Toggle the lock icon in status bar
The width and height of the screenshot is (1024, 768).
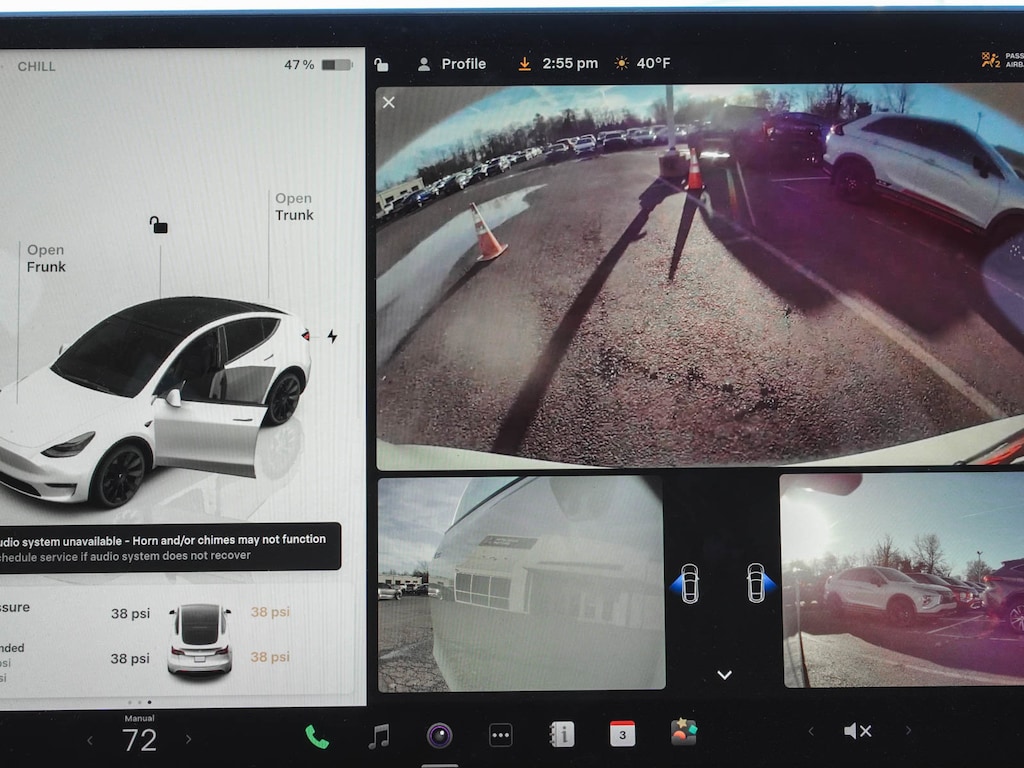[x=381, y=65]
